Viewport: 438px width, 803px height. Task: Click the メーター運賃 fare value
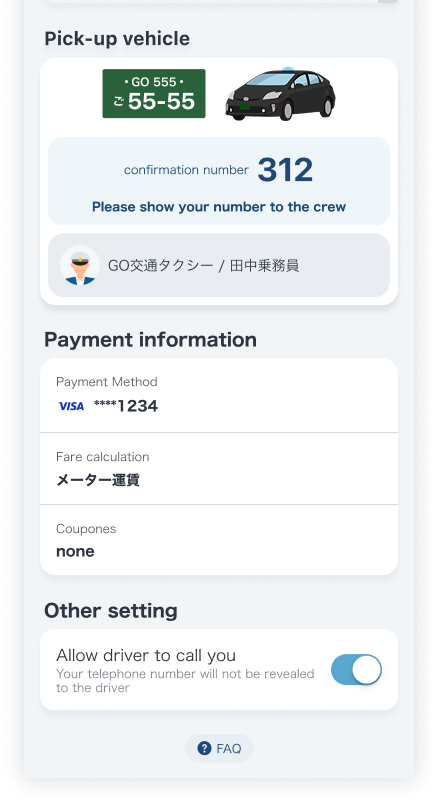98,480
